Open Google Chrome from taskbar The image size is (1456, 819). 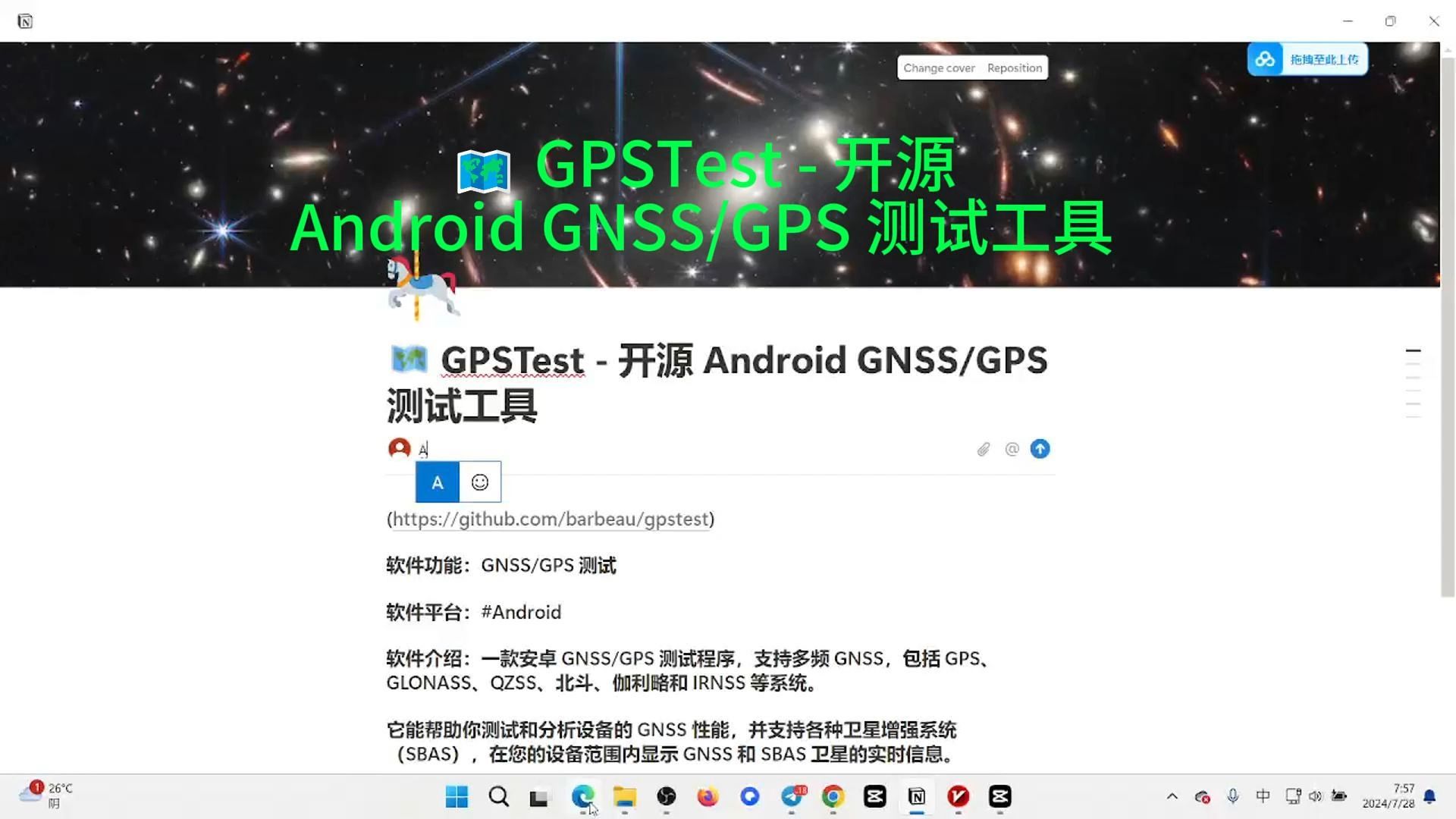tap(833, 797)
